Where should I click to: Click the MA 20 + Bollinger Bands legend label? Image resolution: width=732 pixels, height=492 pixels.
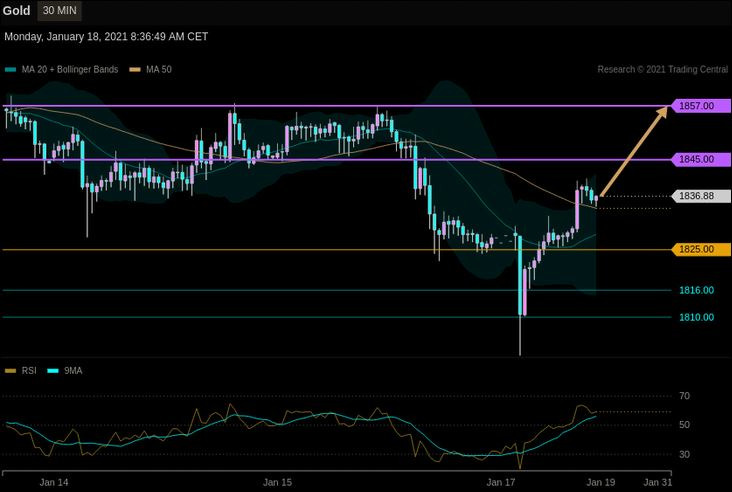(70, 70)
